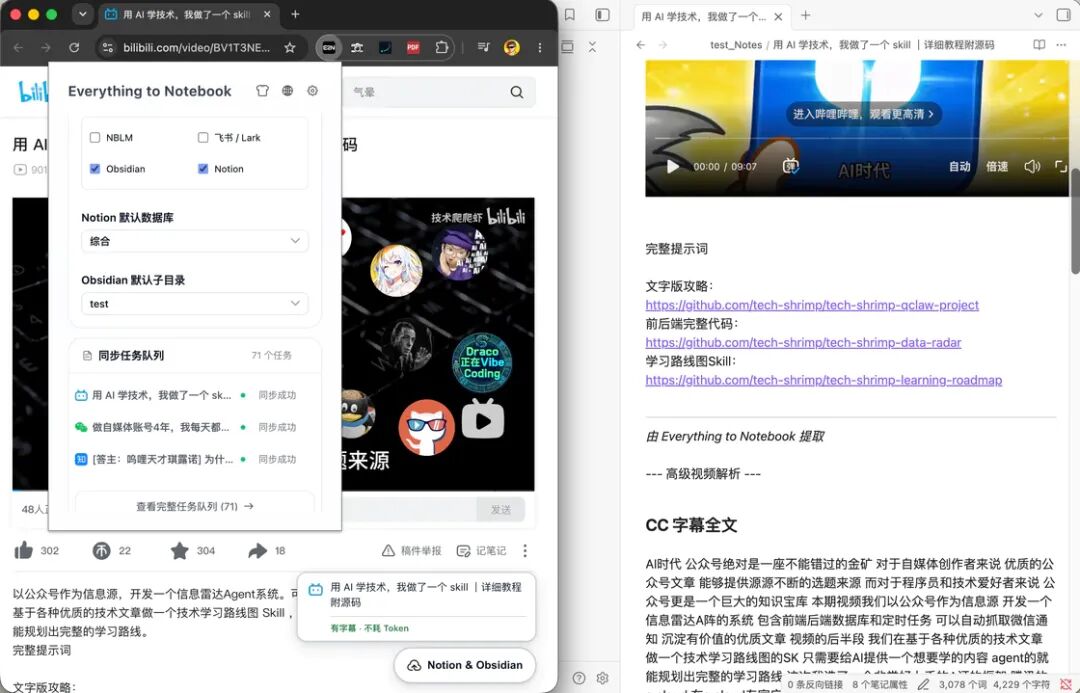Open the Chrome extensions puzzle icon
The image size is (1080, 693).
pos(442,48)
